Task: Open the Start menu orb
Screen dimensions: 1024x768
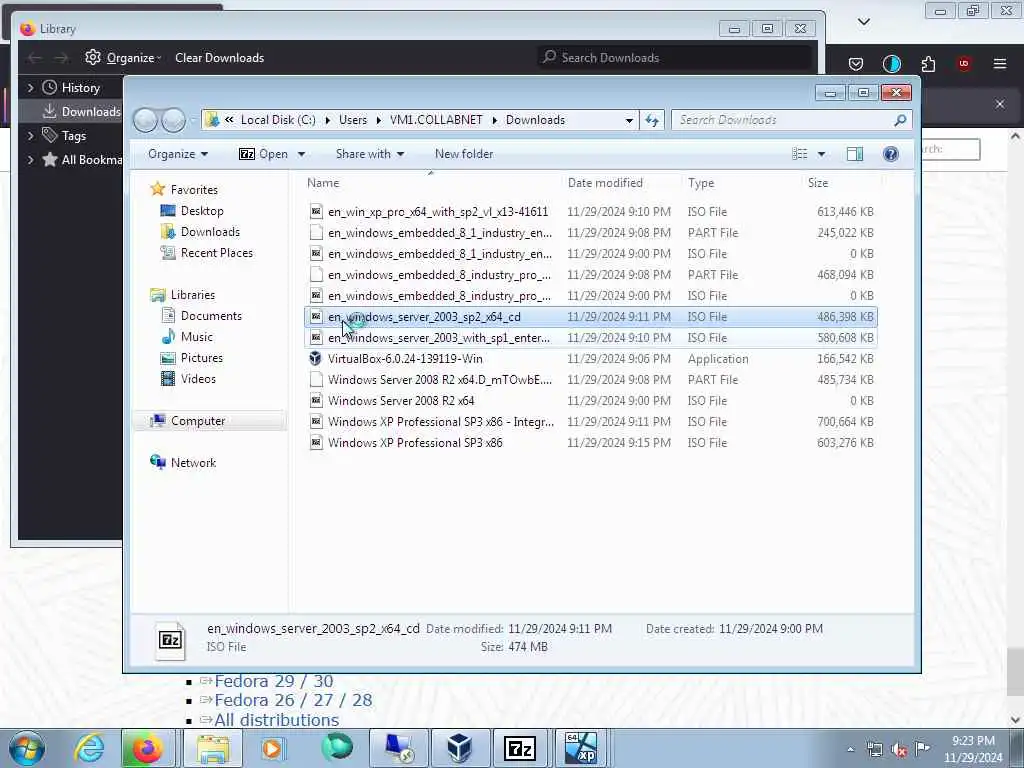Action: tap(26, 748)
